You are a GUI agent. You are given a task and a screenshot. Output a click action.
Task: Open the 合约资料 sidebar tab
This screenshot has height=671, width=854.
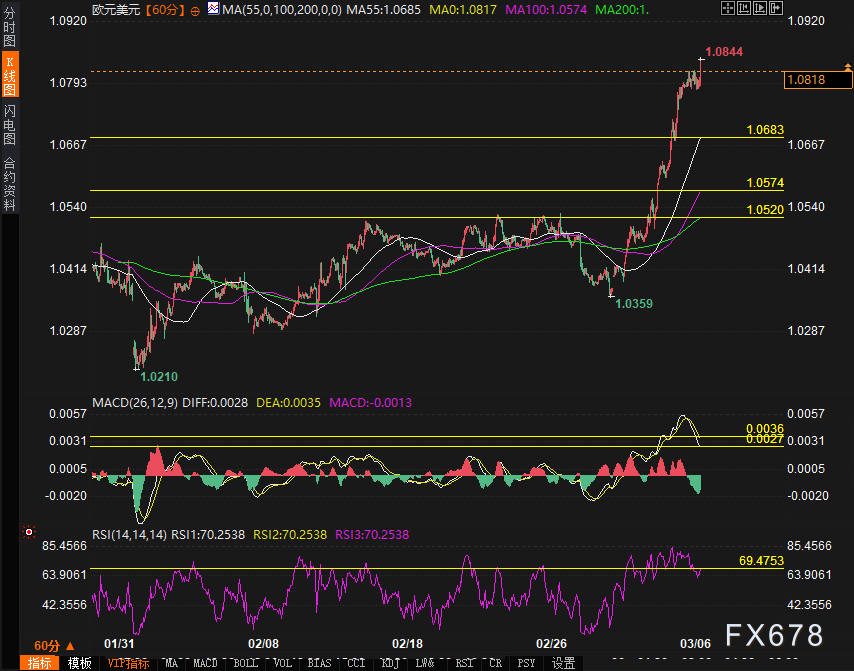[10, 183]
